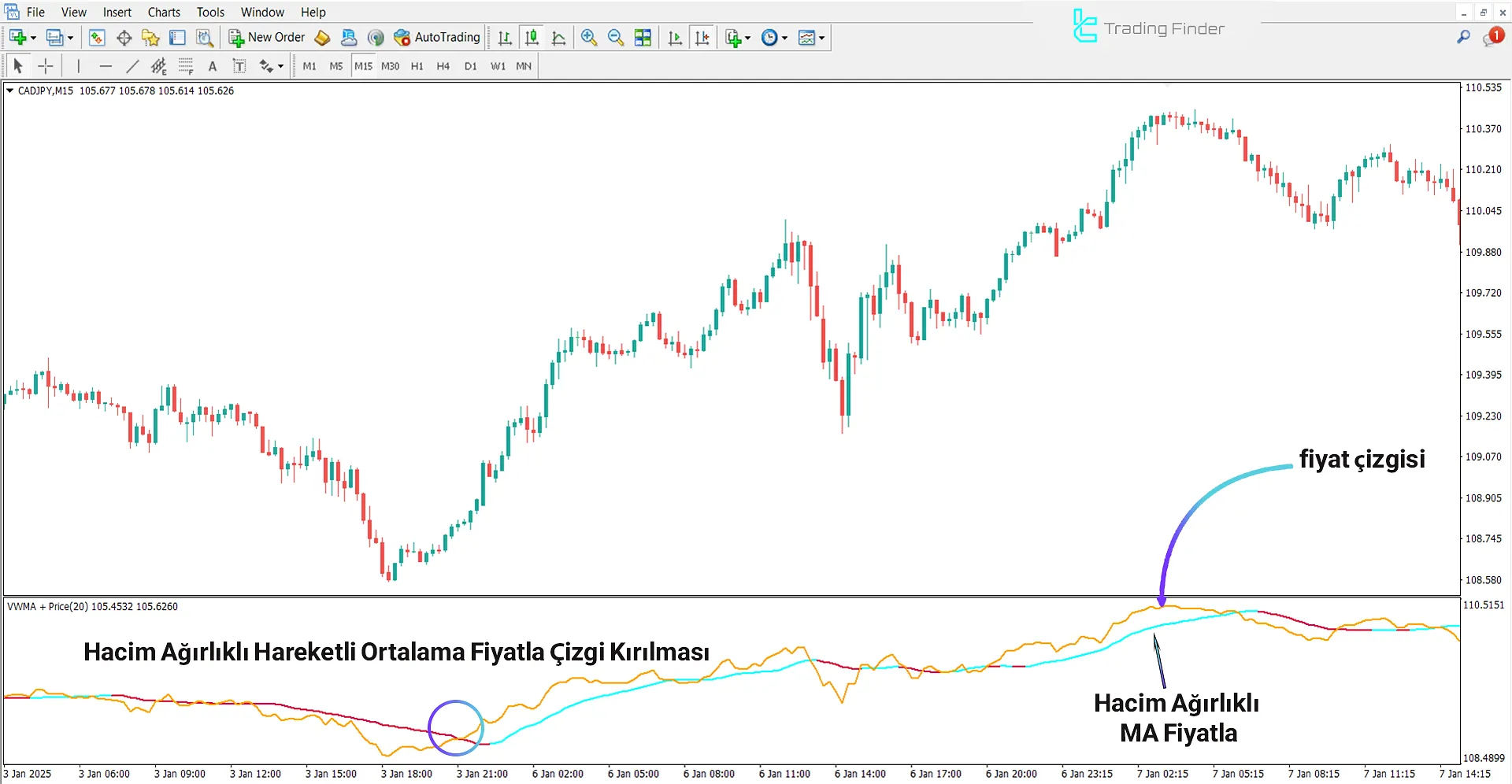Open the Indicators dropdown

pyautogui.click(x=736, y=37)
